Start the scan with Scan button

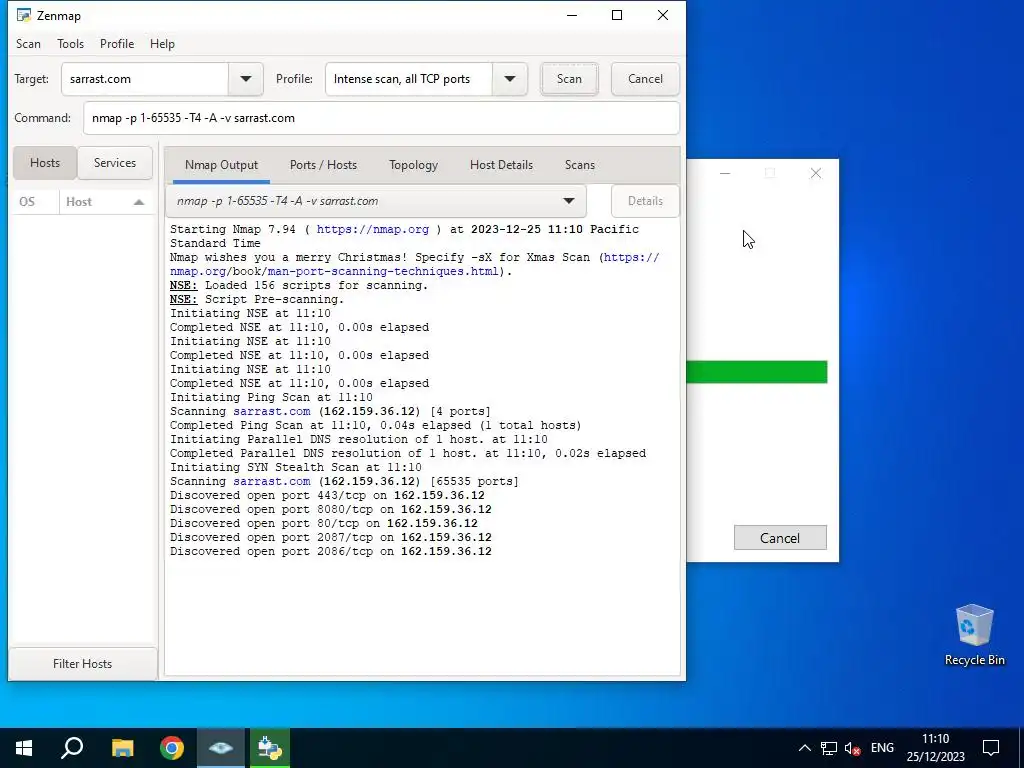pyautogui.click(x=569, y=79)
